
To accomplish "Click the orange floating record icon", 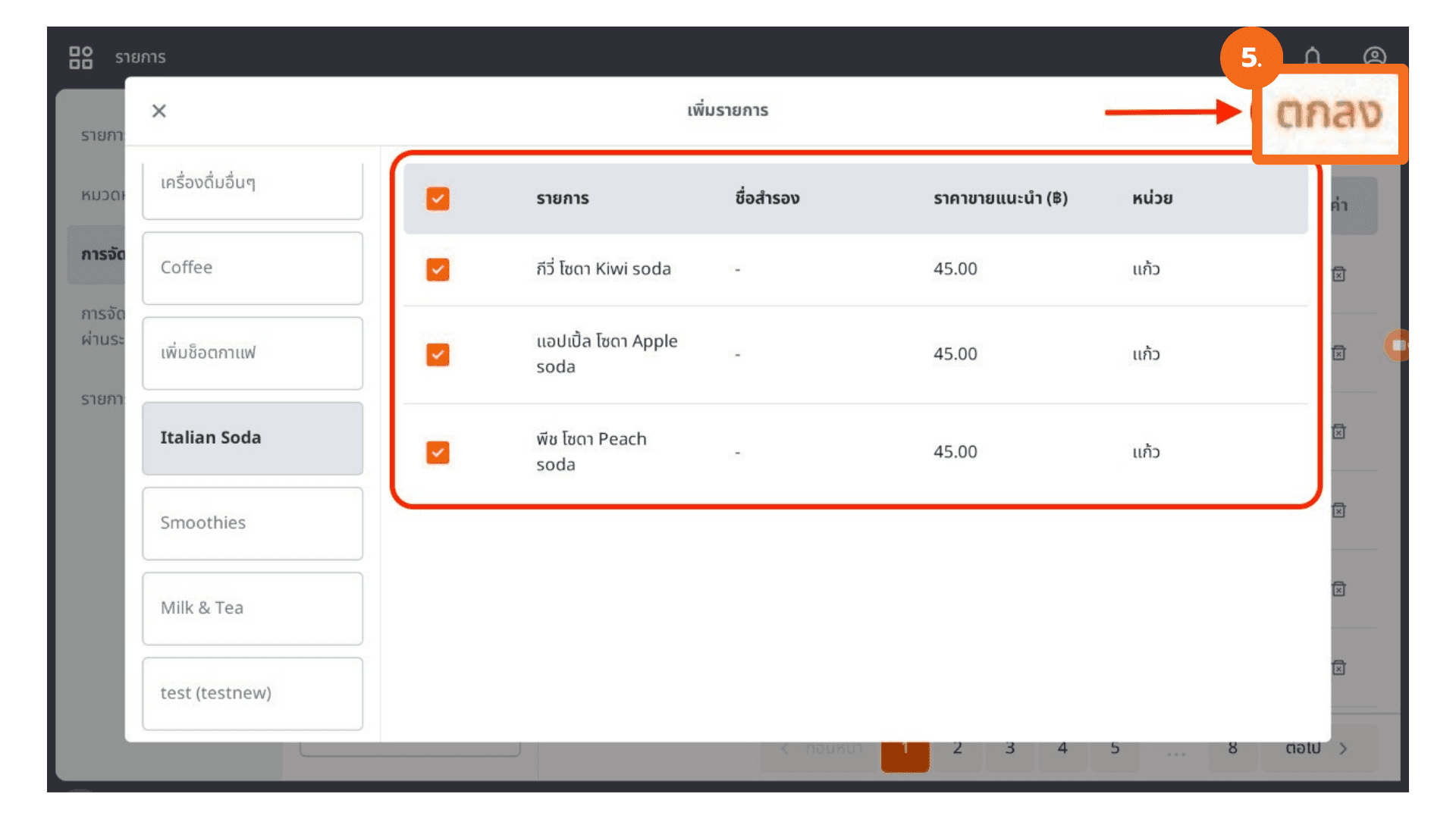I will [1398, 345].
